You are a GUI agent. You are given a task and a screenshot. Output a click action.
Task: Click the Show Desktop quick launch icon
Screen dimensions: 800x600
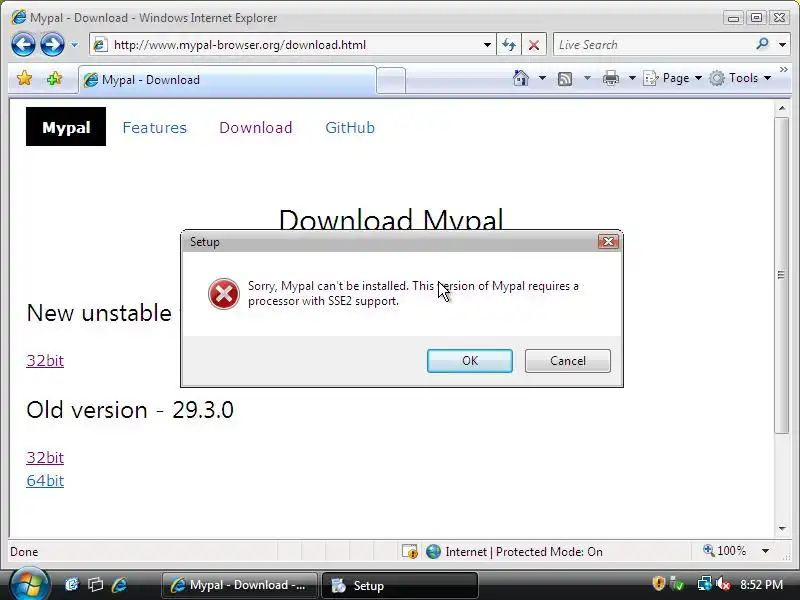[x=72, y=585]
